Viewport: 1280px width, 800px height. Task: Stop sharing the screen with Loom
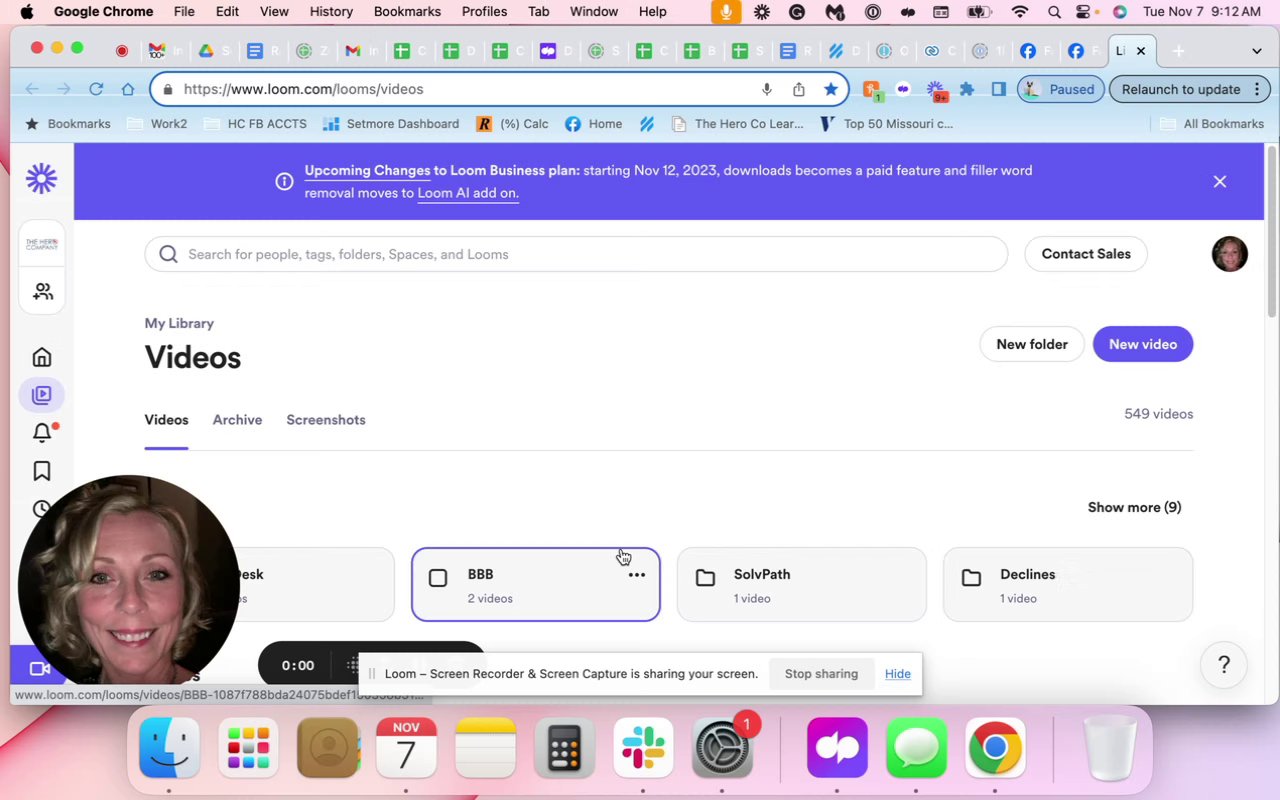pyautogui.click(x=821, y=674)
